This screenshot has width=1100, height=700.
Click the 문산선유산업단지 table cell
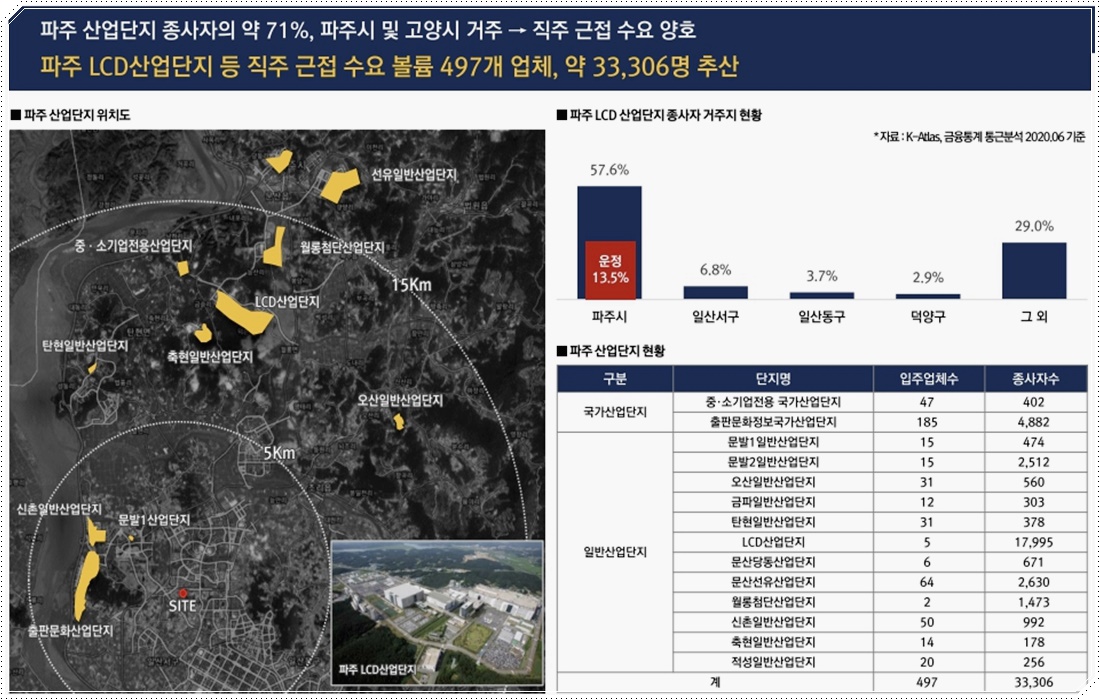pos(773,581)
